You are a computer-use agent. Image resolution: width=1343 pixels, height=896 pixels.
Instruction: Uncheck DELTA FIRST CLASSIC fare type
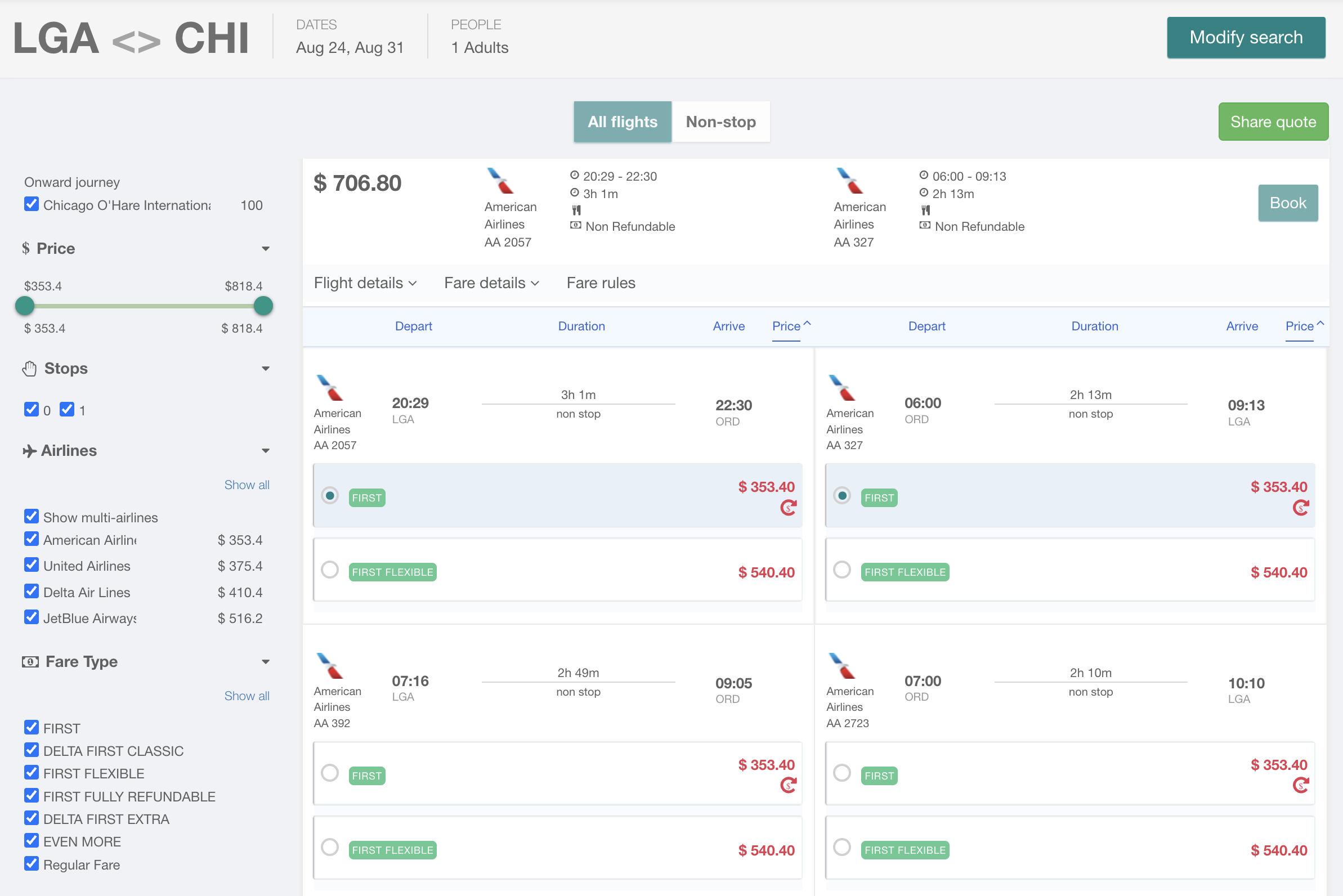[x=32, y=750]
